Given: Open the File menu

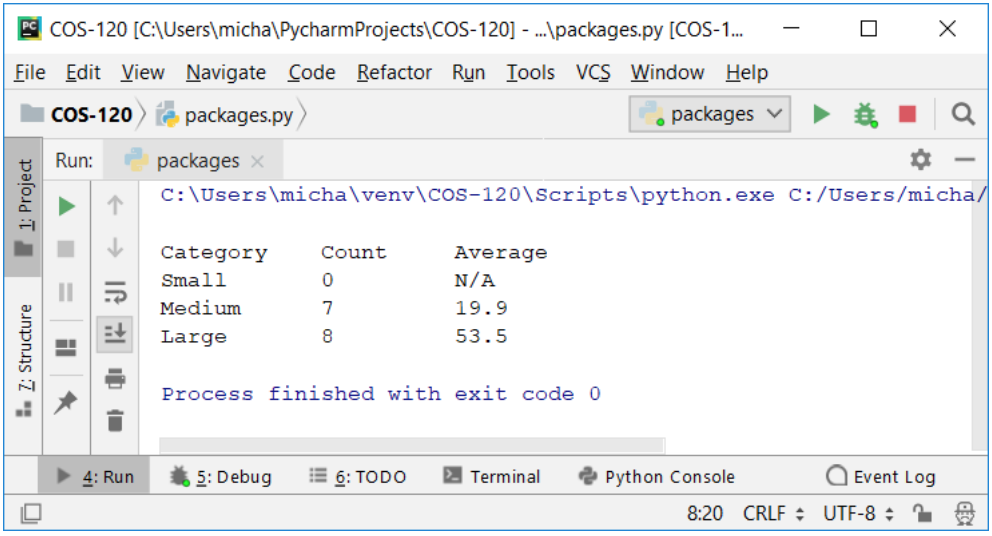Looking at the screenshot, I should (30, 72).
